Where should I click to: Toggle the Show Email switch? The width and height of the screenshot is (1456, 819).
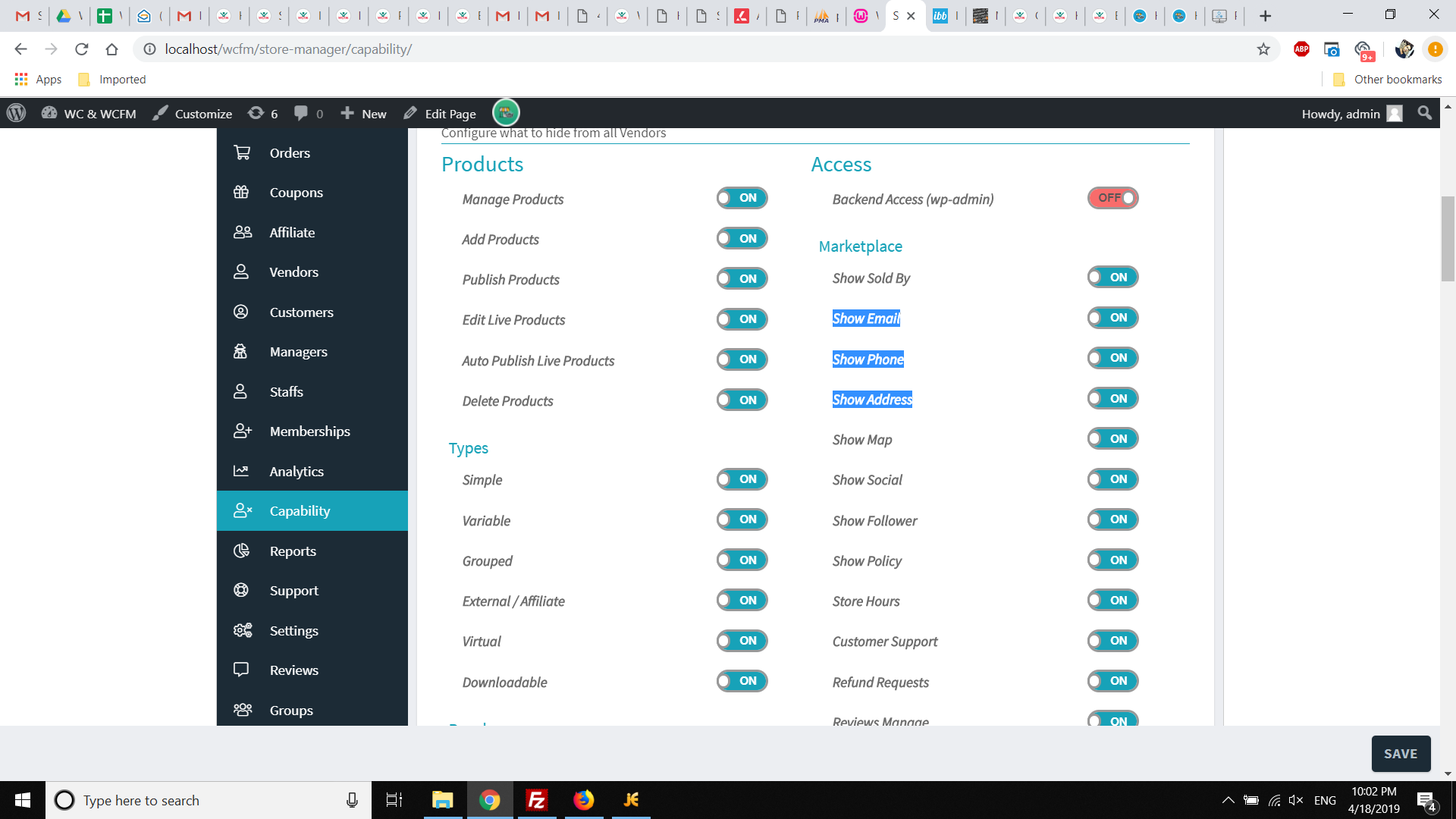[1112, 318]
